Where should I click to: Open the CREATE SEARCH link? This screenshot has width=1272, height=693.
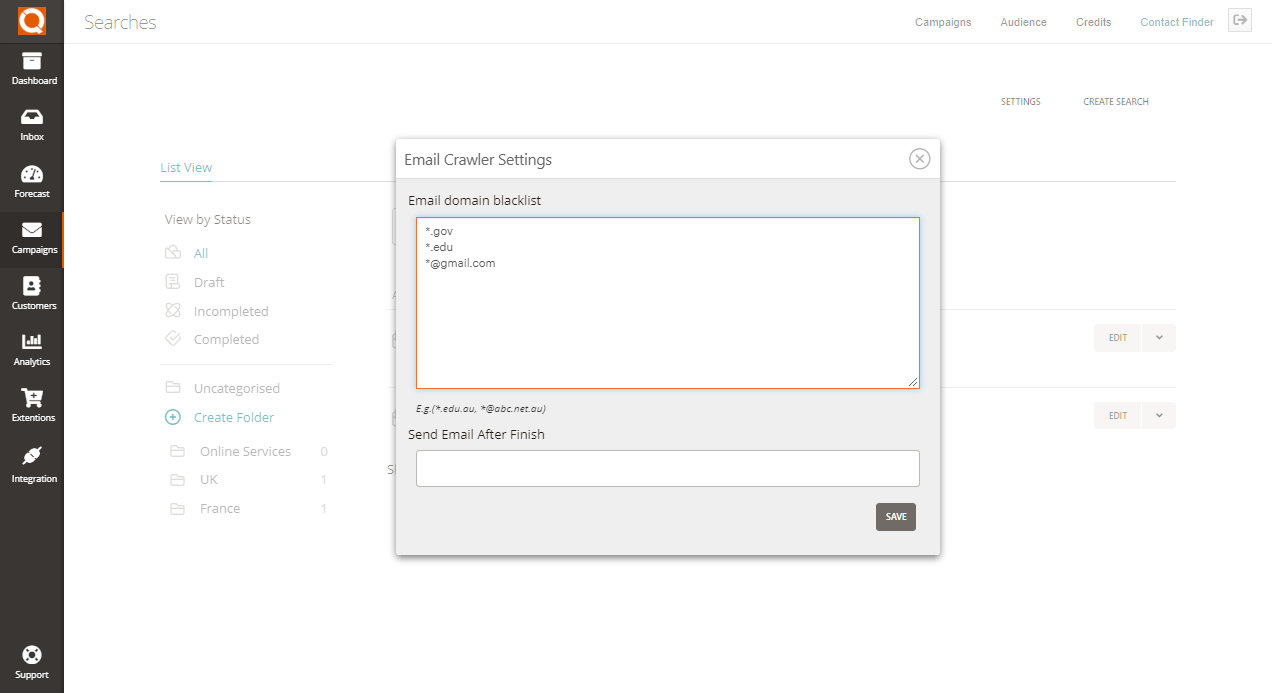1115,101
